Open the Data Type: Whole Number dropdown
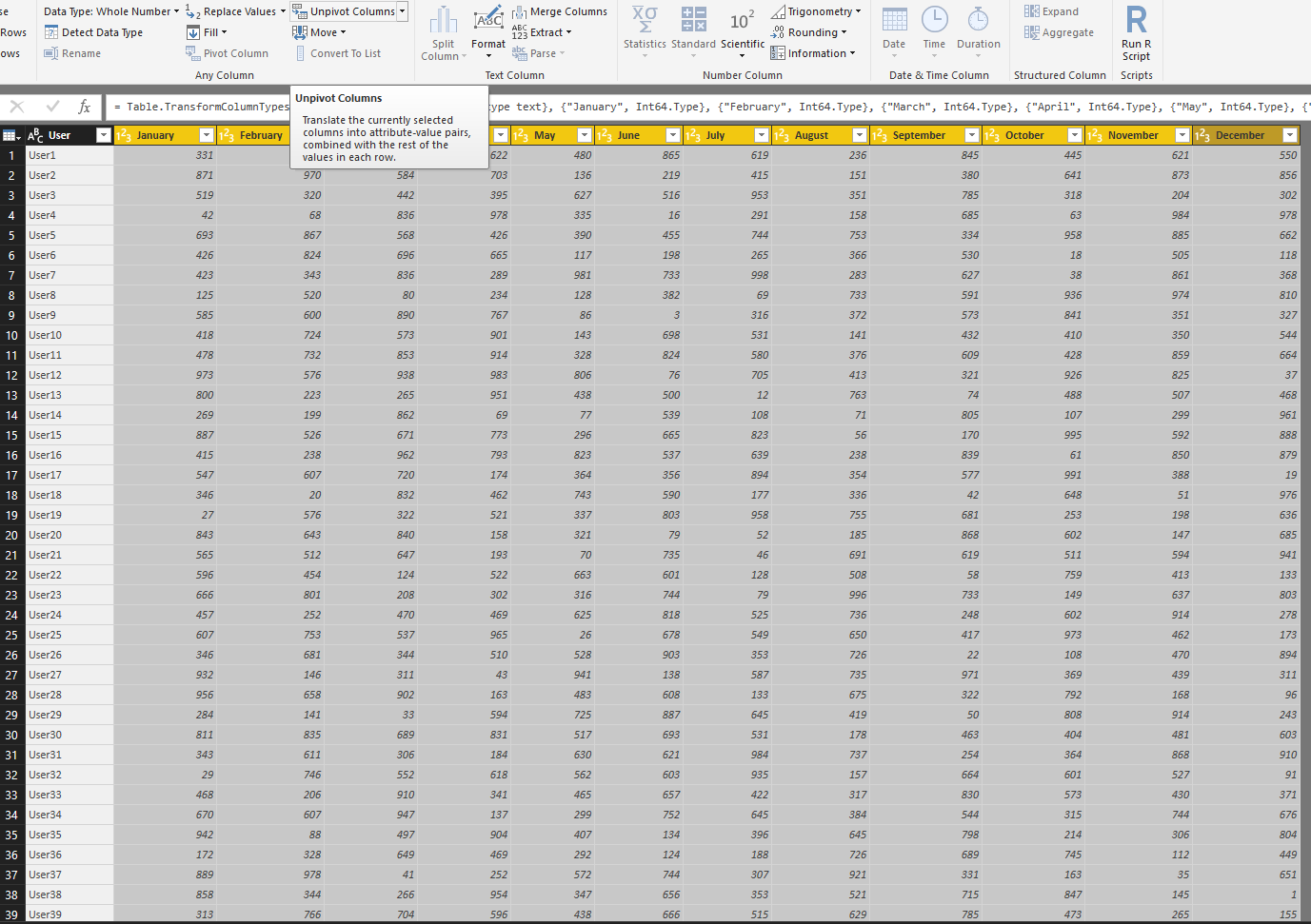Screen dimensions: 1311x924 tap(111, 11)
